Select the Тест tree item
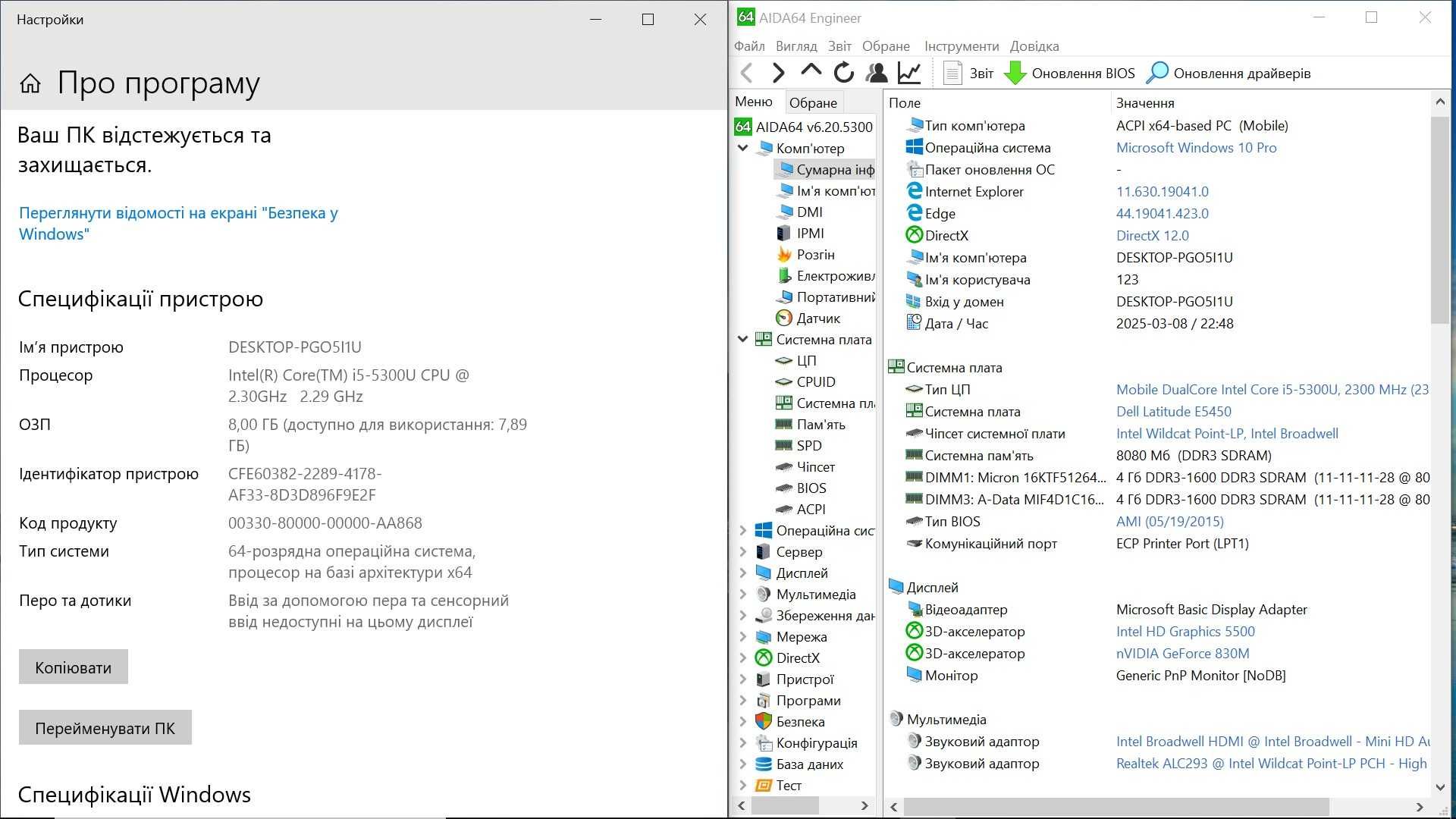Image resolution: width=1456 pixels, height=819 pixels. tap(779, 786)
